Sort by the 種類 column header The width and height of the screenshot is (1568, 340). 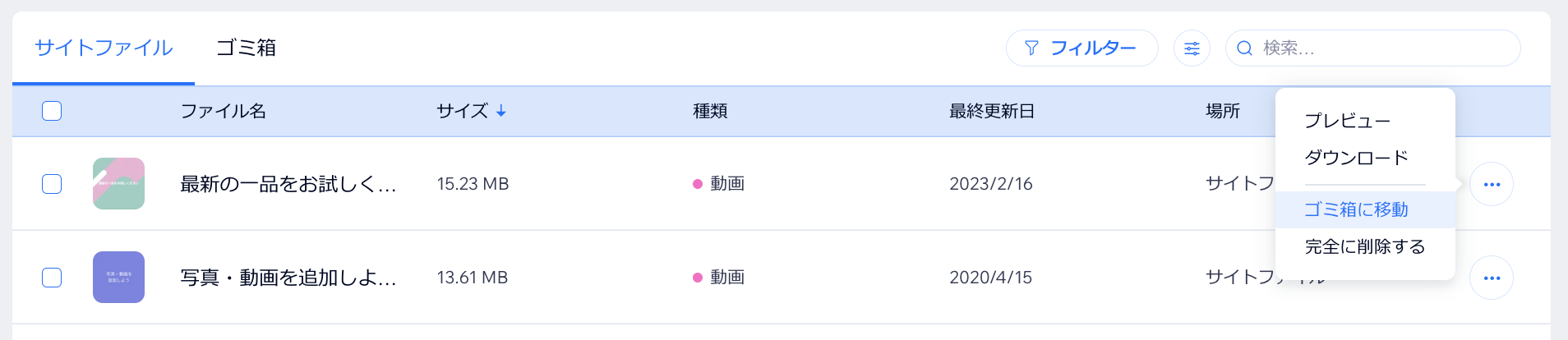[x=710, y=111]
